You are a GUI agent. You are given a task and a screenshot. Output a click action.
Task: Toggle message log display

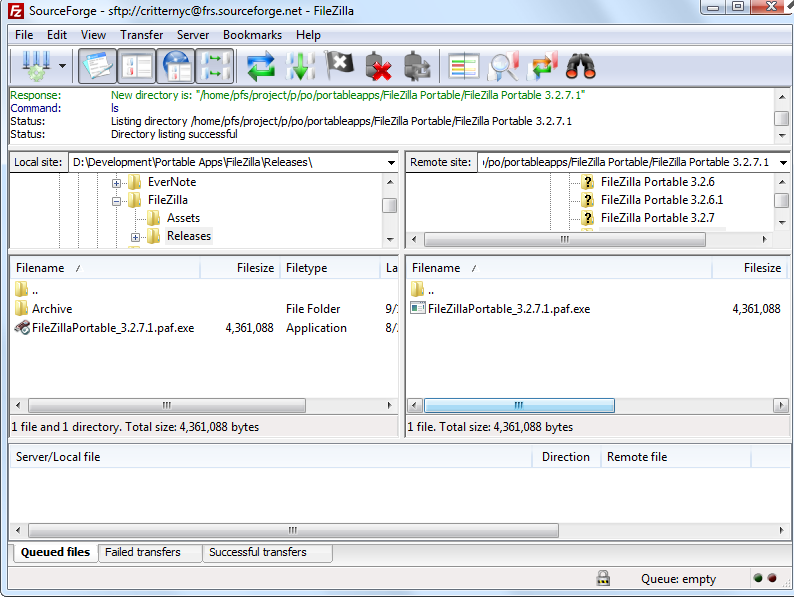coord(97,66)
